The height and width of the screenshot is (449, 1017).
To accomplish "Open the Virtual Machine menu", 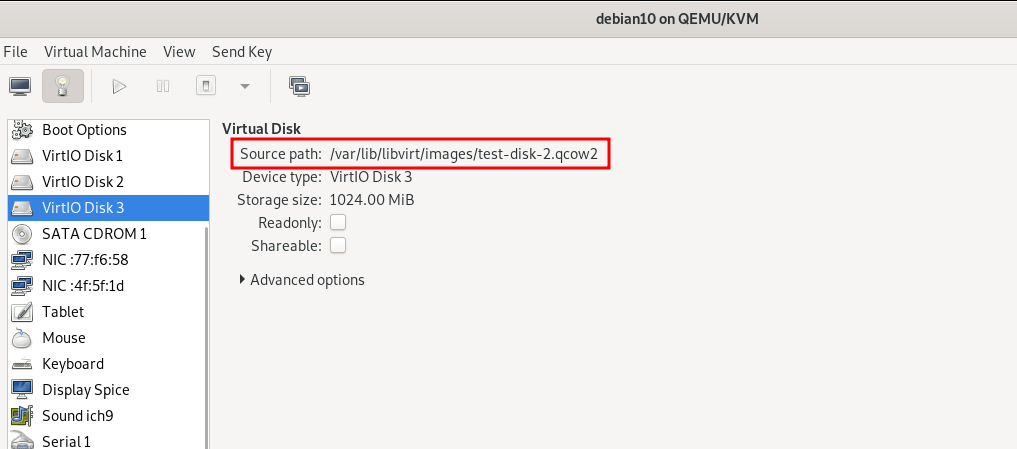I will tap(95, 52).
